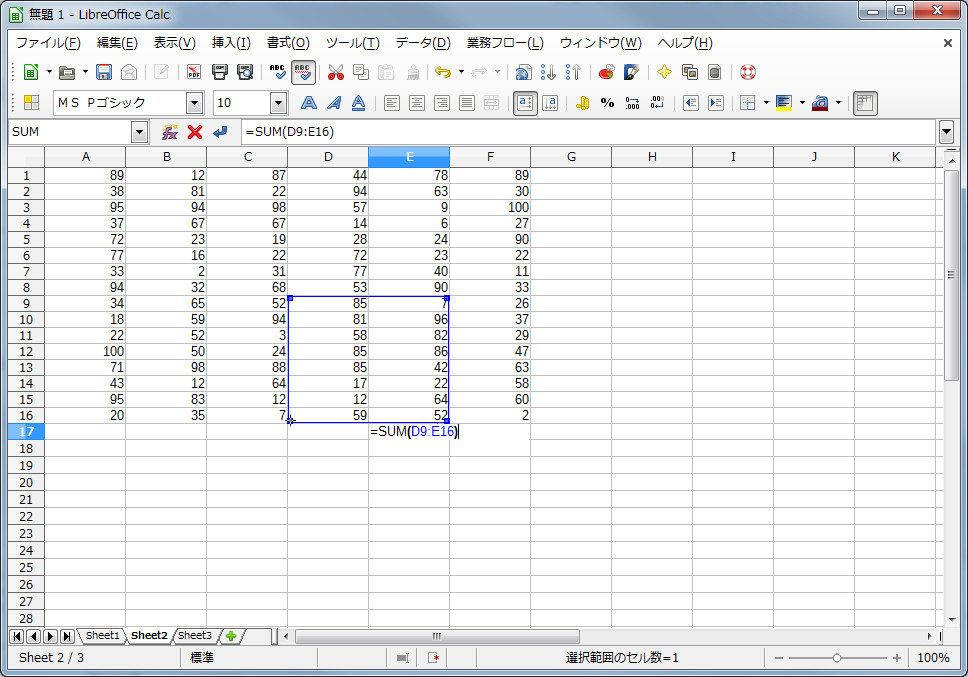Toggle underline text

pos(359,103)
